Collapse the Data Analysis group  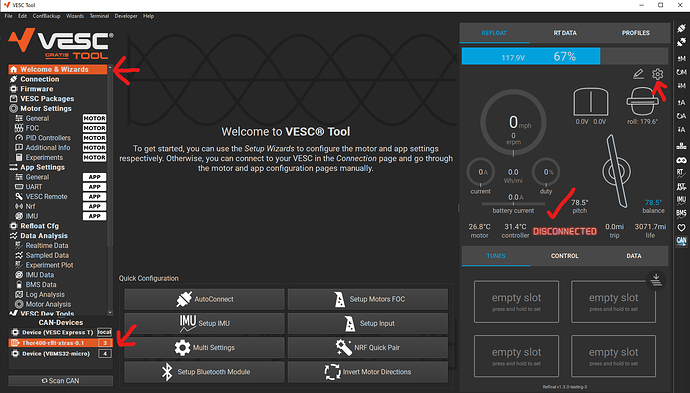[x=58, y=236]
